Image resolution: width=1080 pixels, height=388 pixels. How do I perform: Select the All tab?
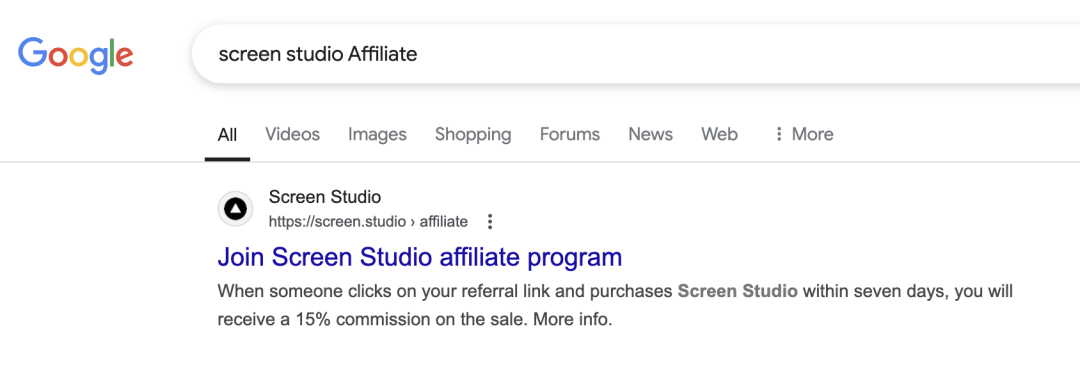[227, 134]
